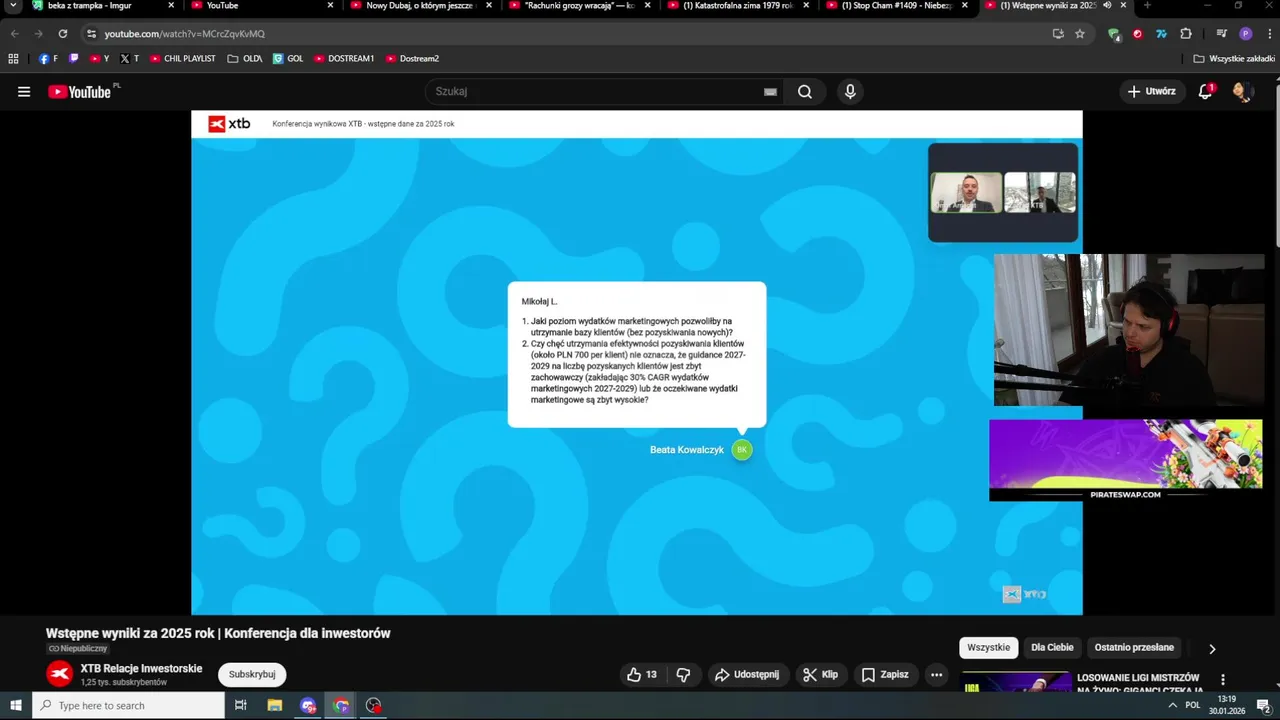Screen dimensions: 1280x720
Task: Open YouTube notifications bell
Action: coord(1206,92)
